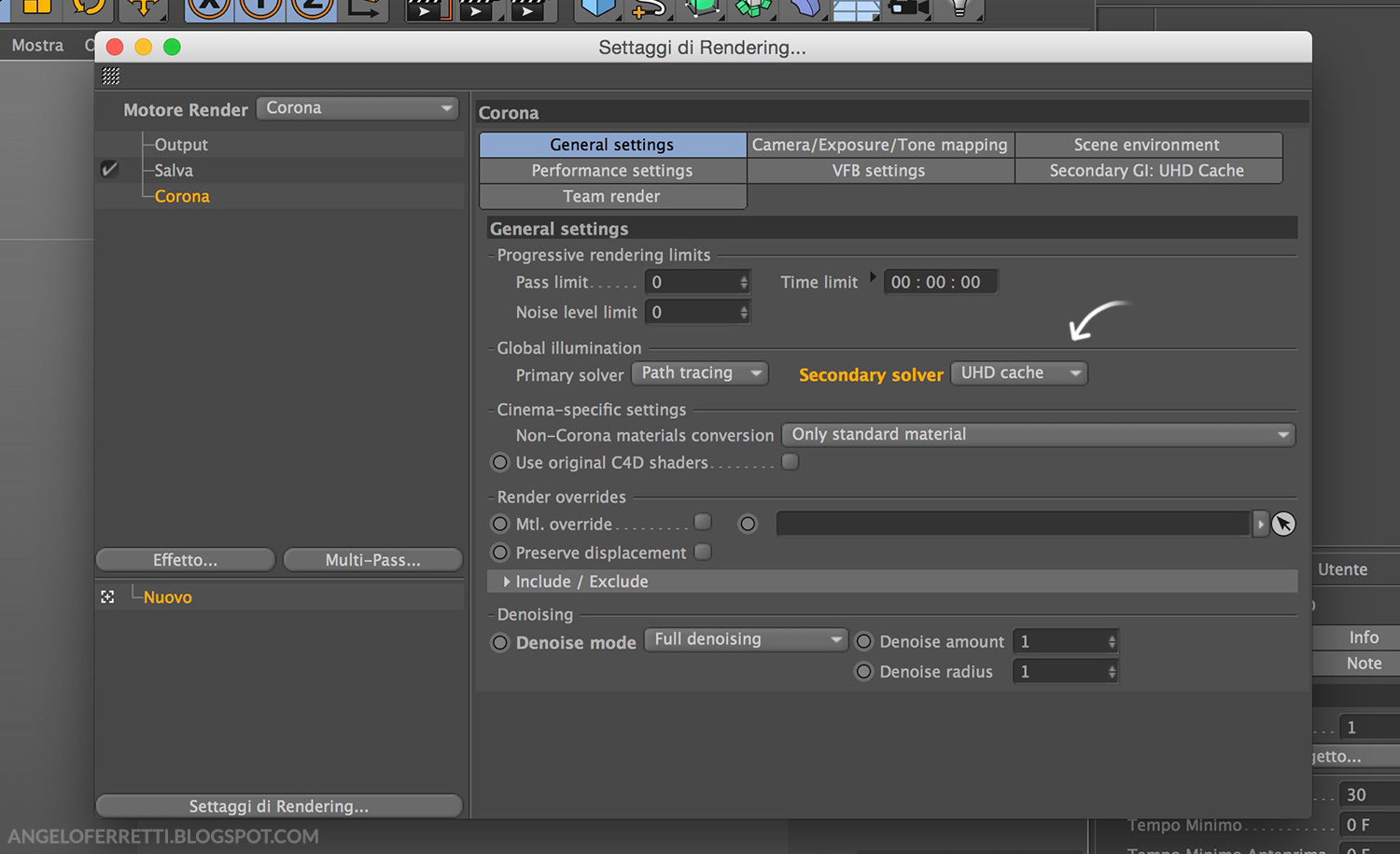
Task: Click Settaggi di Rendering... bottom button
Action: 279,806
